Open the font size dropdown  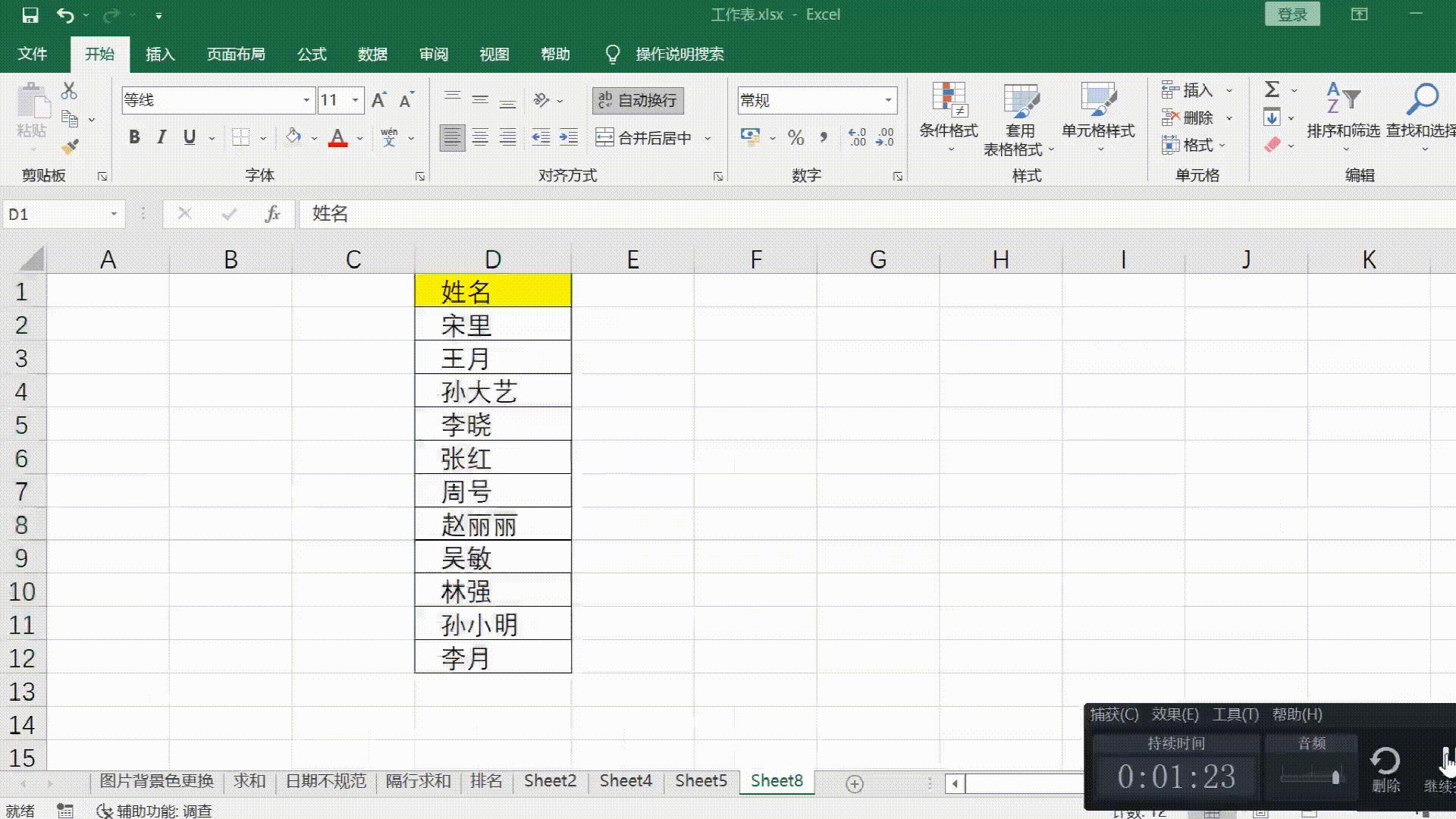(354, 99)
